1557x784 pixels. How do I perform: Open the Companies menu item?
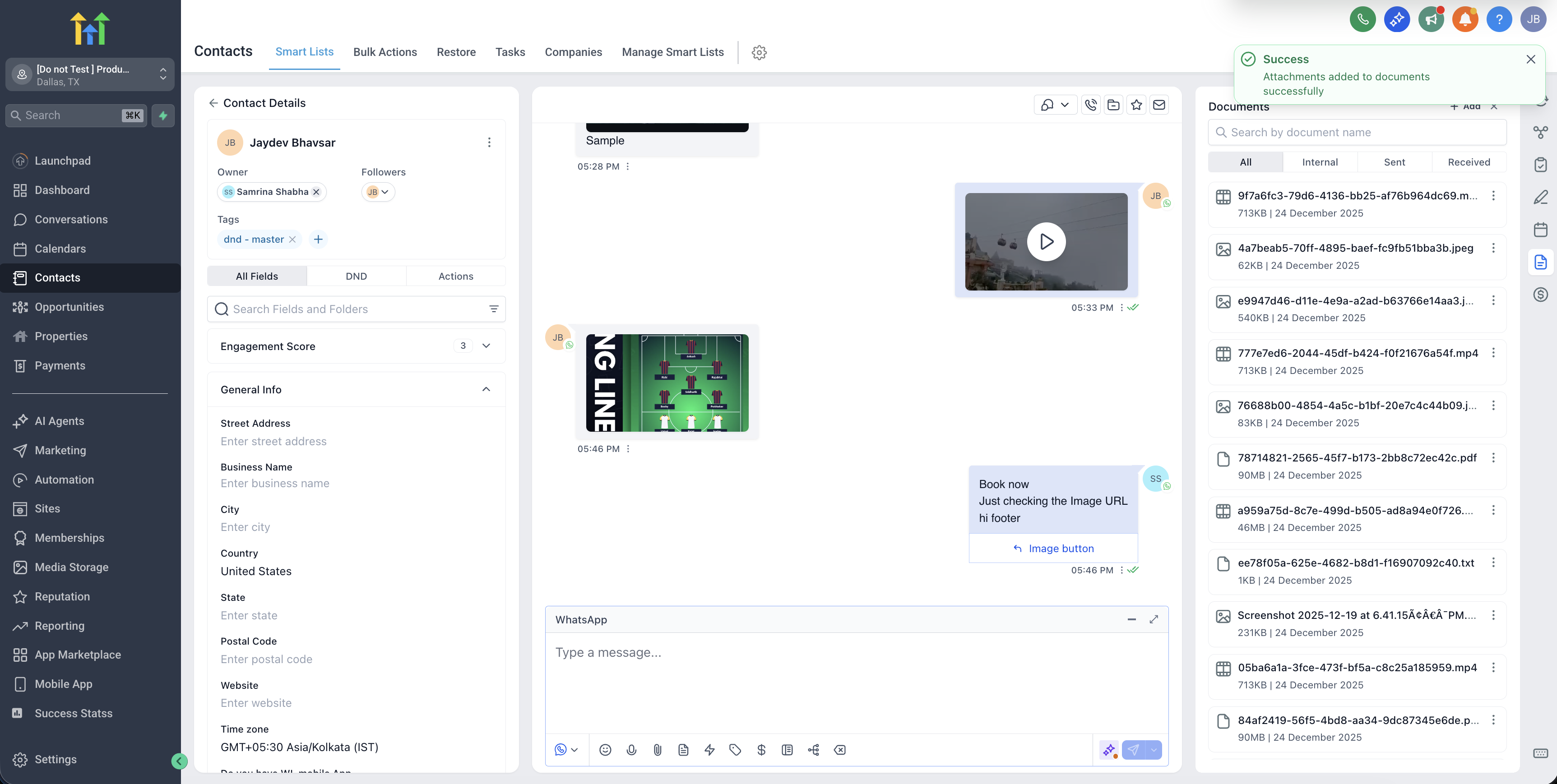573,52
